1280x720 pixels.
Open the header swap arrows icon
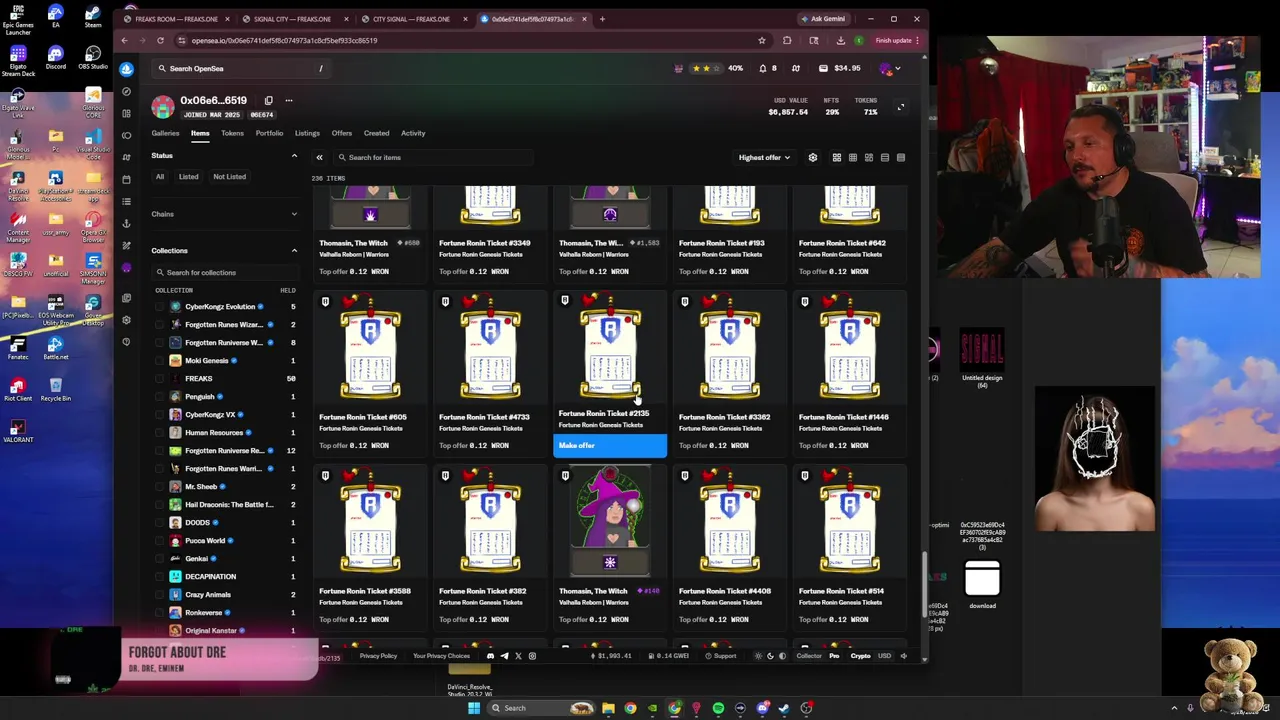pyautogui.click(x=796, y=68)
